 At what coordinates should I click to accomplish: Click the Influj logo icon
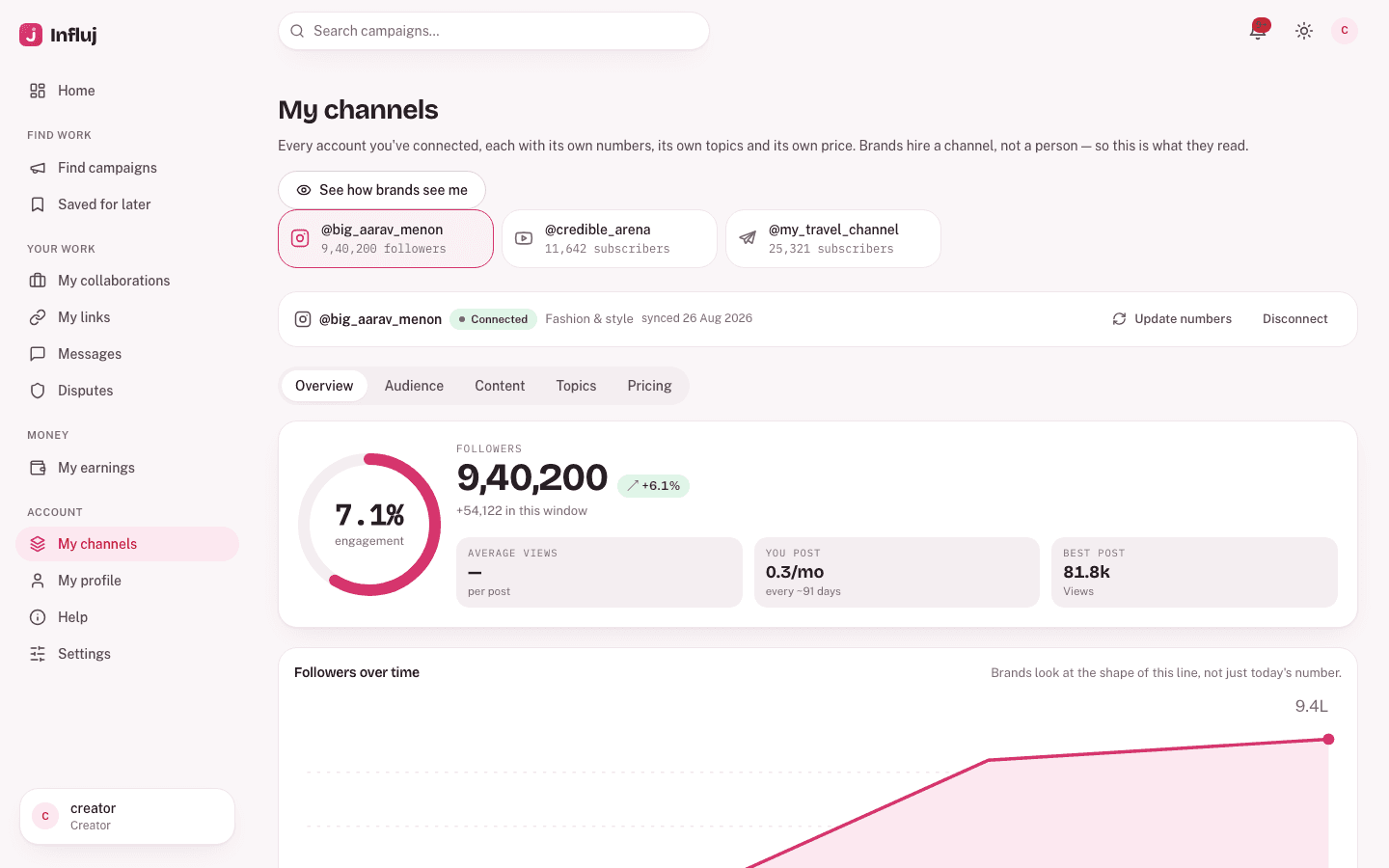pyautogui.click(x=31, y=35)
